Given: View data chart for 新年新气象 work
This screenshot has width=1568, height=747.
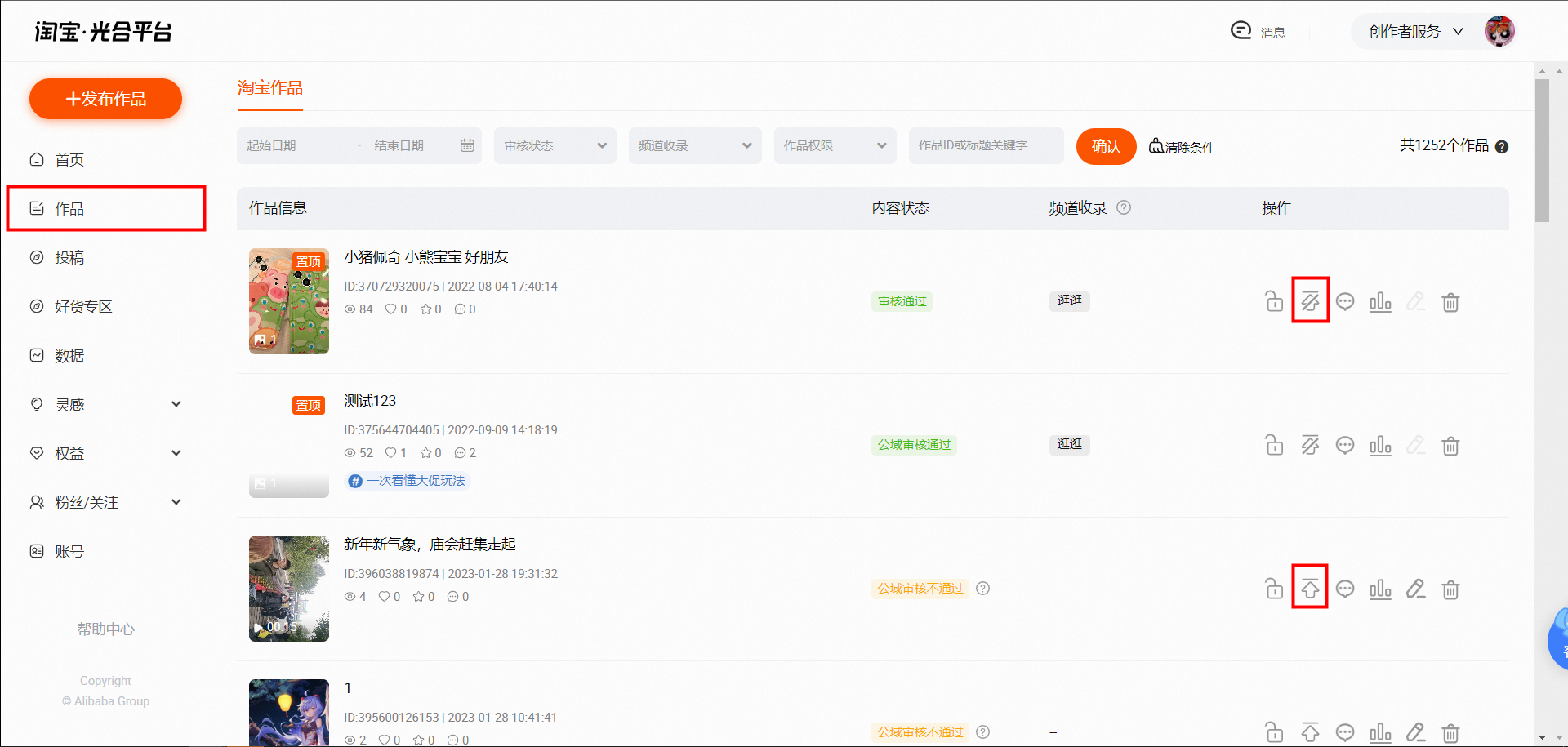Looking at the screenshot, I should (1380, 589).
